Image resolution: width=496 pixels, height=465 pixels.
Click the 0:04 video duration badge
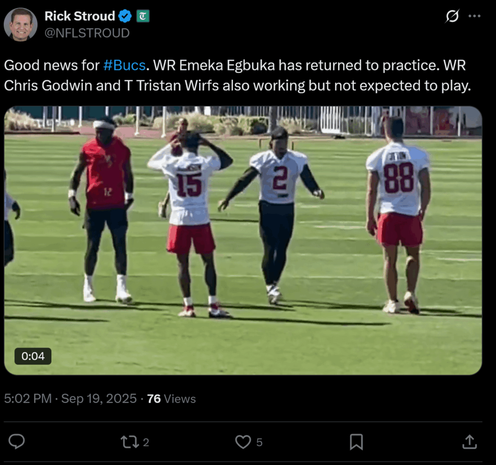(x=33, y=356)
